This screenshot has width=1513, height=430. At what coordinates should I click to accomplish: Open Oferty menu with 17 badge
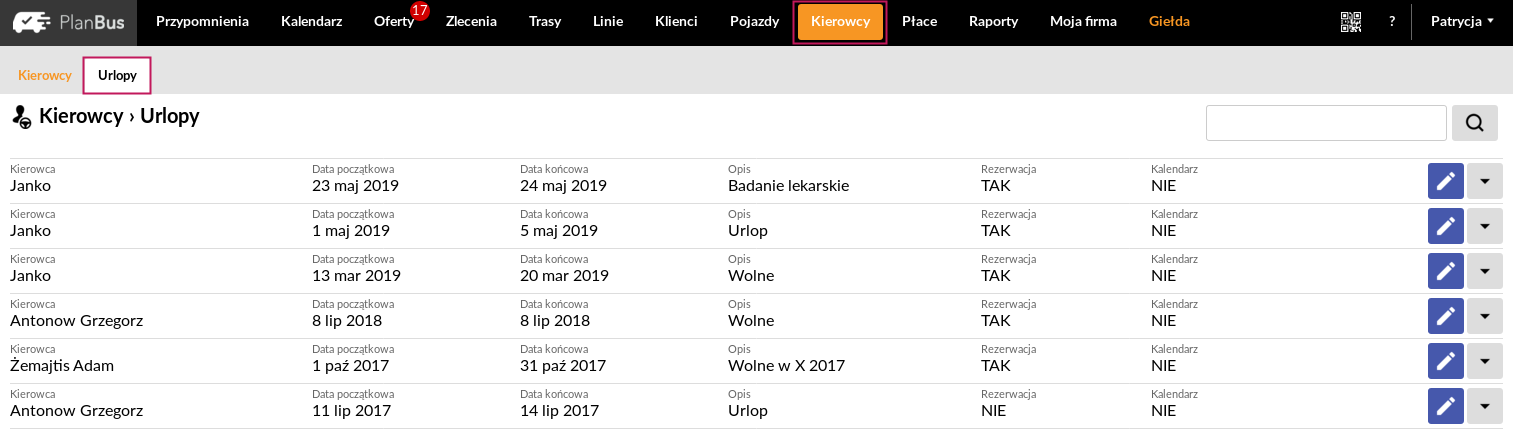394,21
